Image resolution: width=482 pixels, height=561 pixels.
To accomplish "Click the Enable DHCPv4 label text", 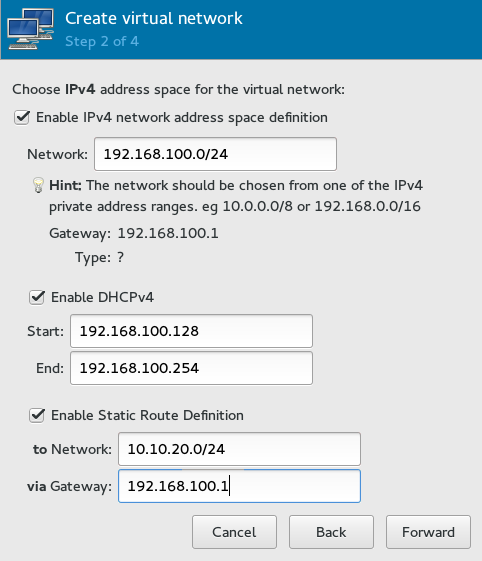I will point(103,297).
